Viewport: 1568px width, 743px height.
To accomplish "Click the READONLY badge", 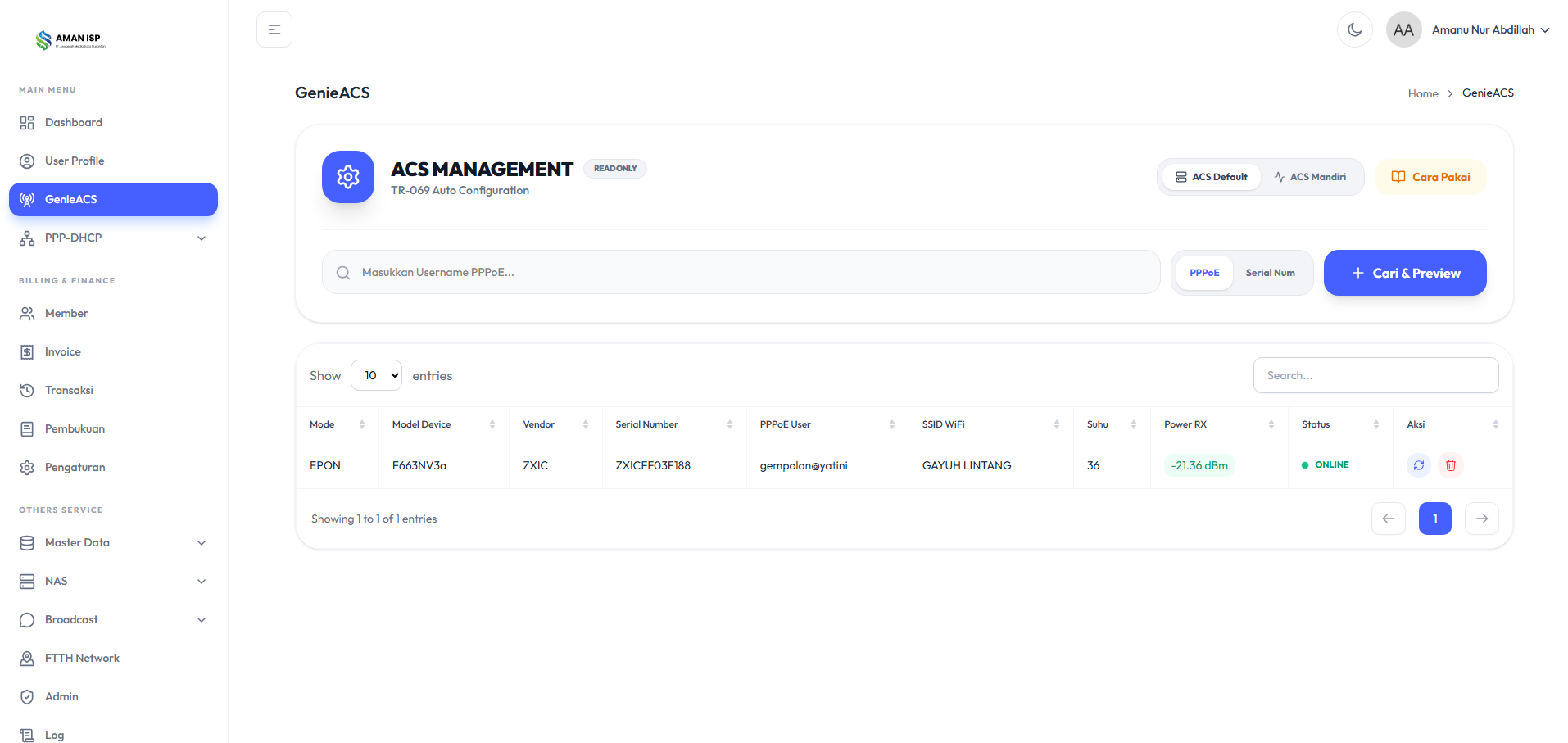I will tap(615, 169).
